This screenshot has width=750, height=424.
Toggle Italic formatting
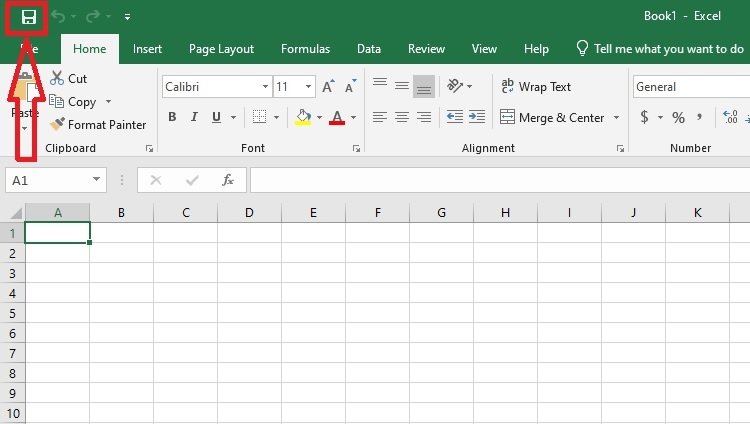tap(194, 117)
